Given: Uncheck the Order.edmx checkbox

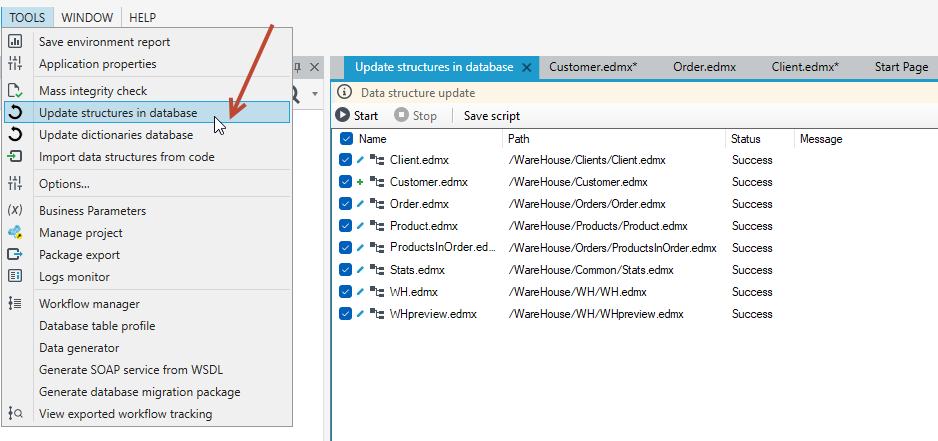Looking at the screenshot, I should (x=345, y=204).
